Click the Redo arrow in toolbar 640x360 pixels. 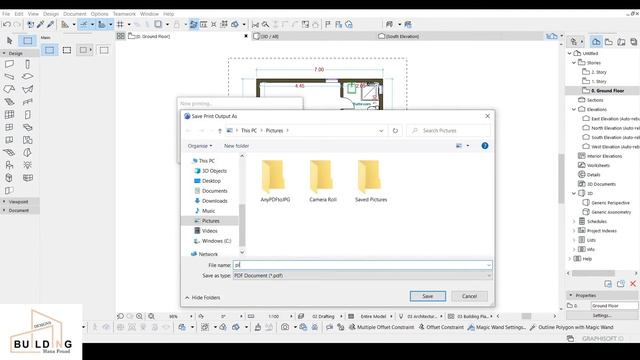pos(17,24)
